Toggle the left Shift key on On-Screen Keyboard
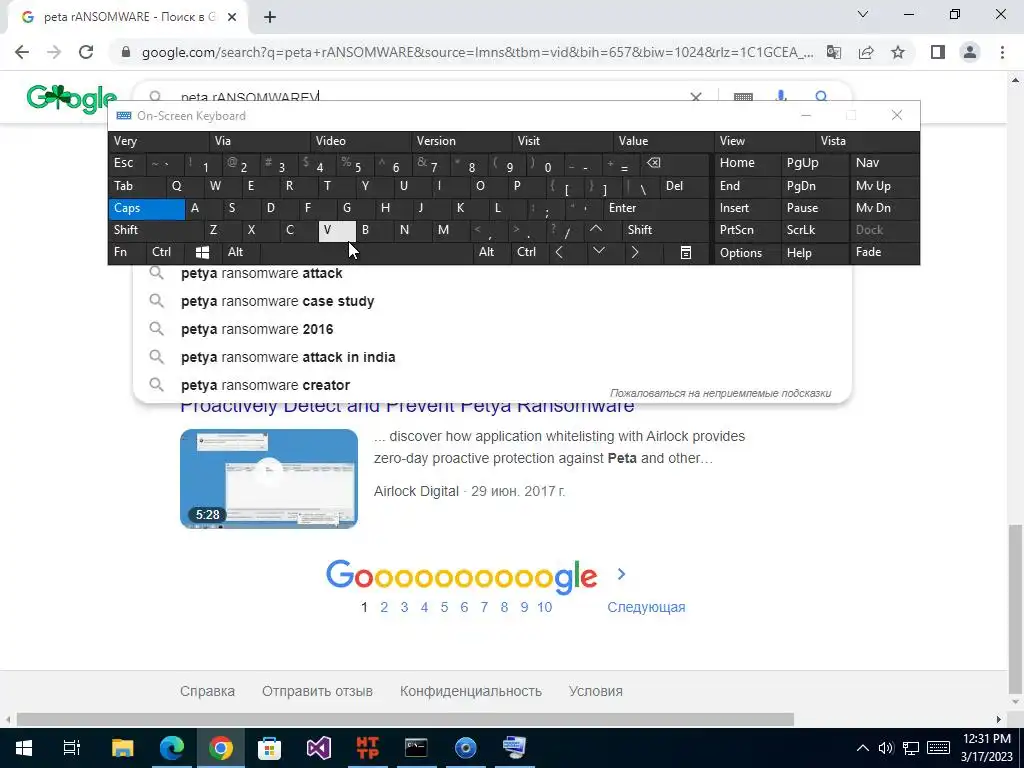Image resolution: width=1024 pixels, height=768 pixels. click(155, 230)
